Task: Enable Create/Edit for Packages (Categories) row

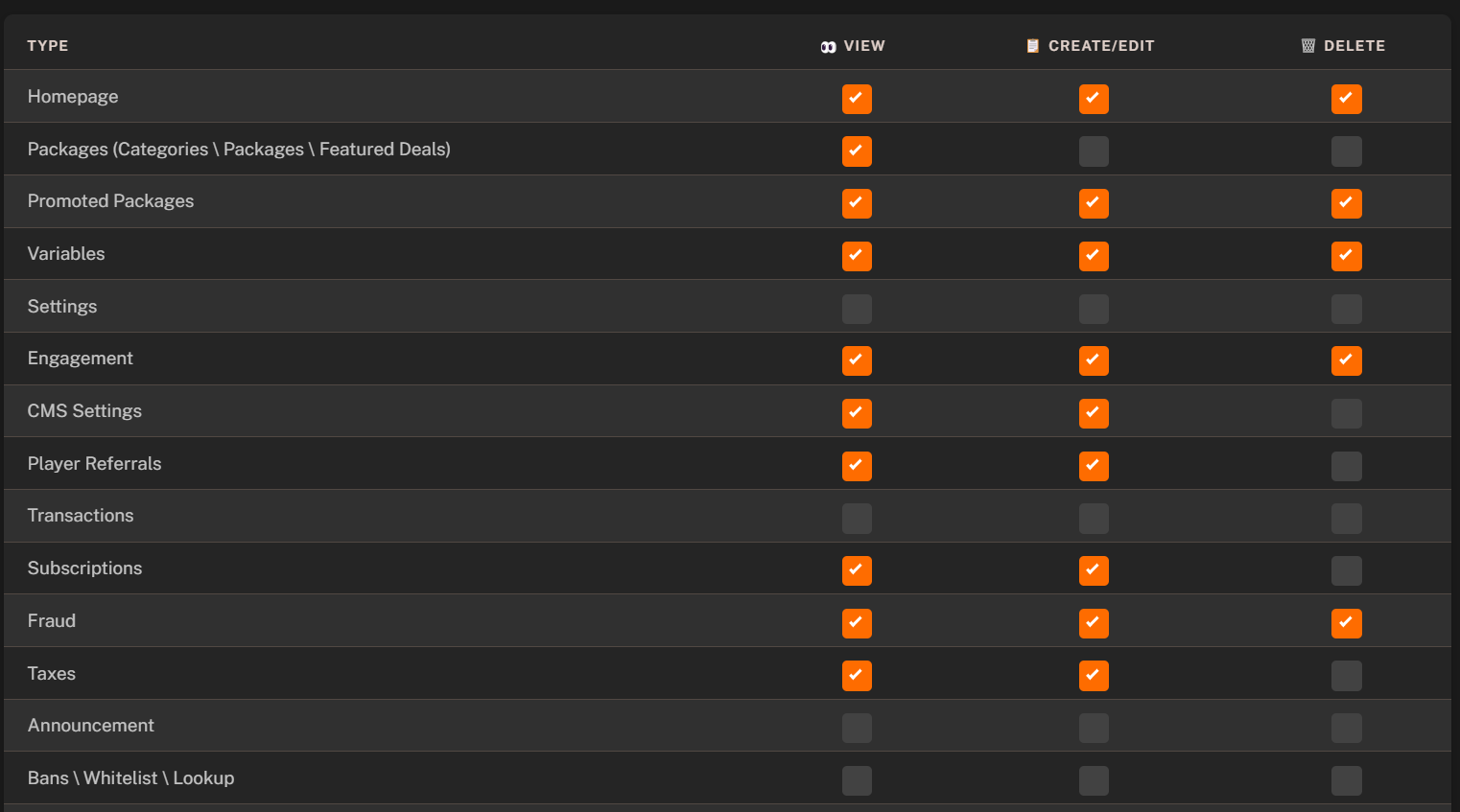Action: 1094,151
